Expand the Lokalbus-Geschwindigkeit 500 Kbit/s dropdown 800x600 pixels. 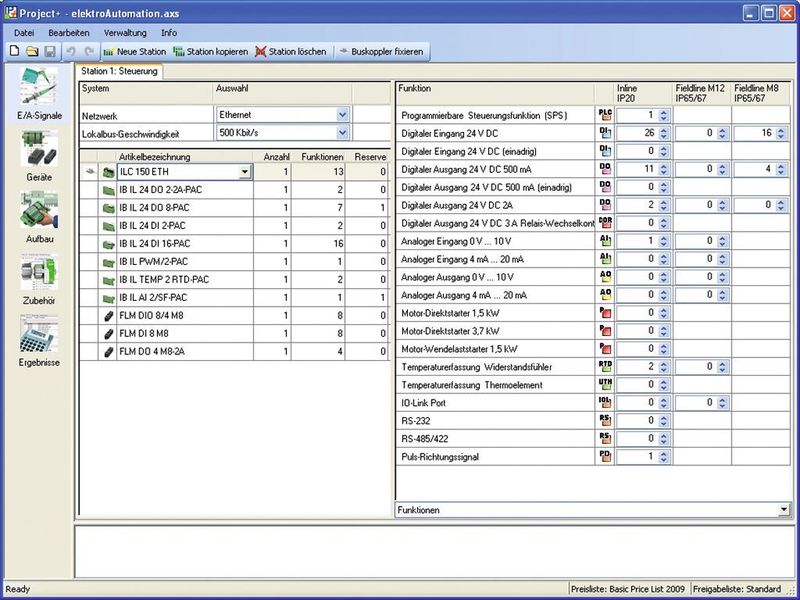(x=342, y=133)
